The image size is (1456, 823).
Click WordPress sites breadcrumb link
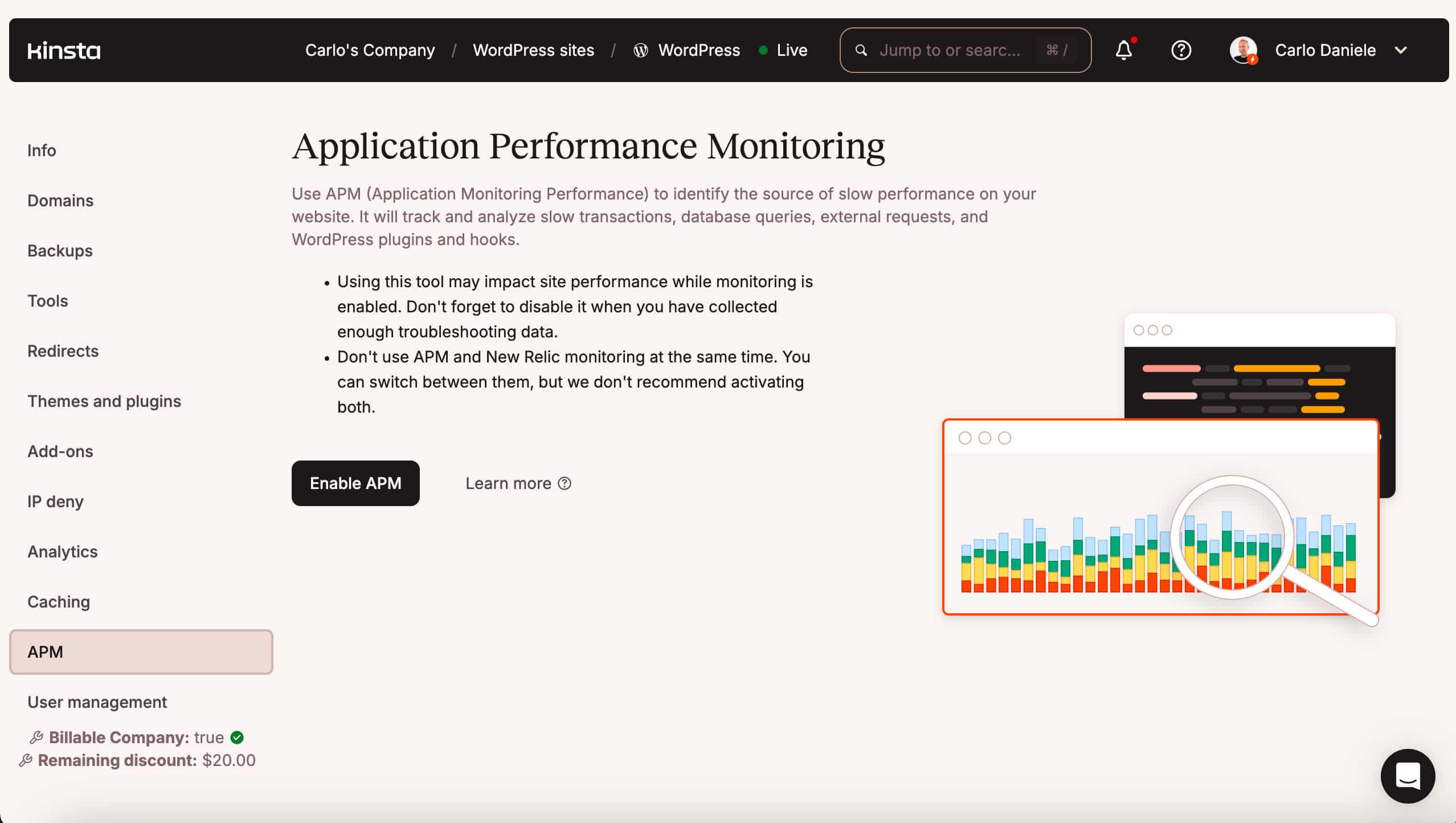pos(533,50)
